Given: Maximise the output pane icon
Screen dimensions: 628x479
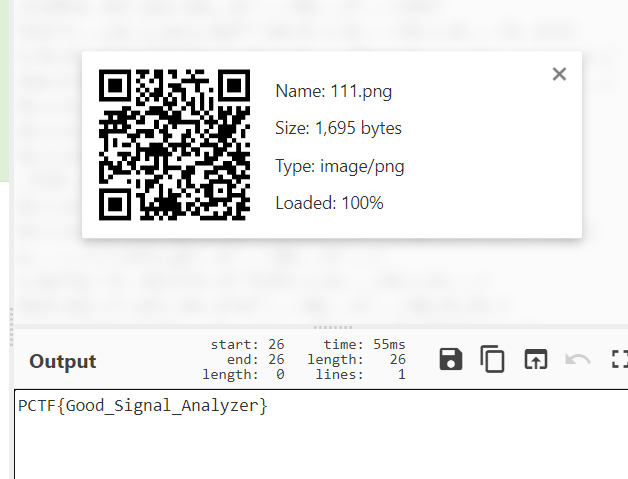Looking at the screenshot, I should coord(620,359).
